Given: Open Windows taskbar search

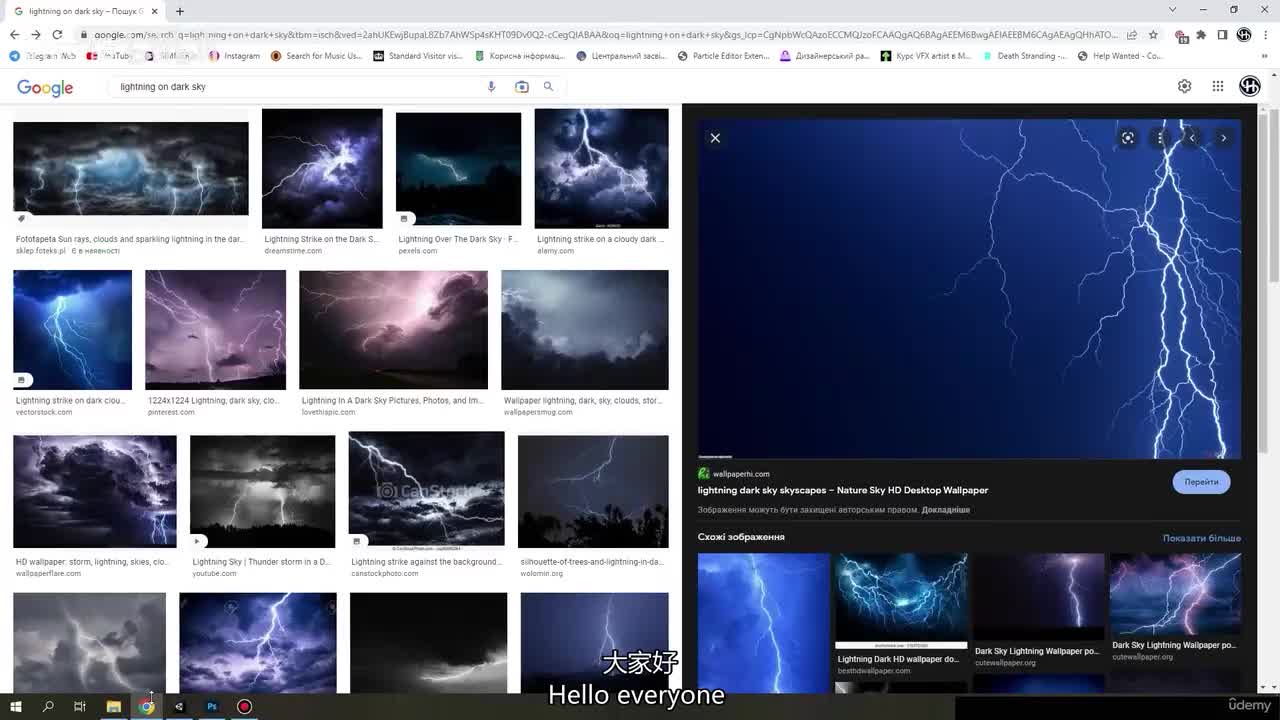Looking at the screenshot, I should pos(48,707).
